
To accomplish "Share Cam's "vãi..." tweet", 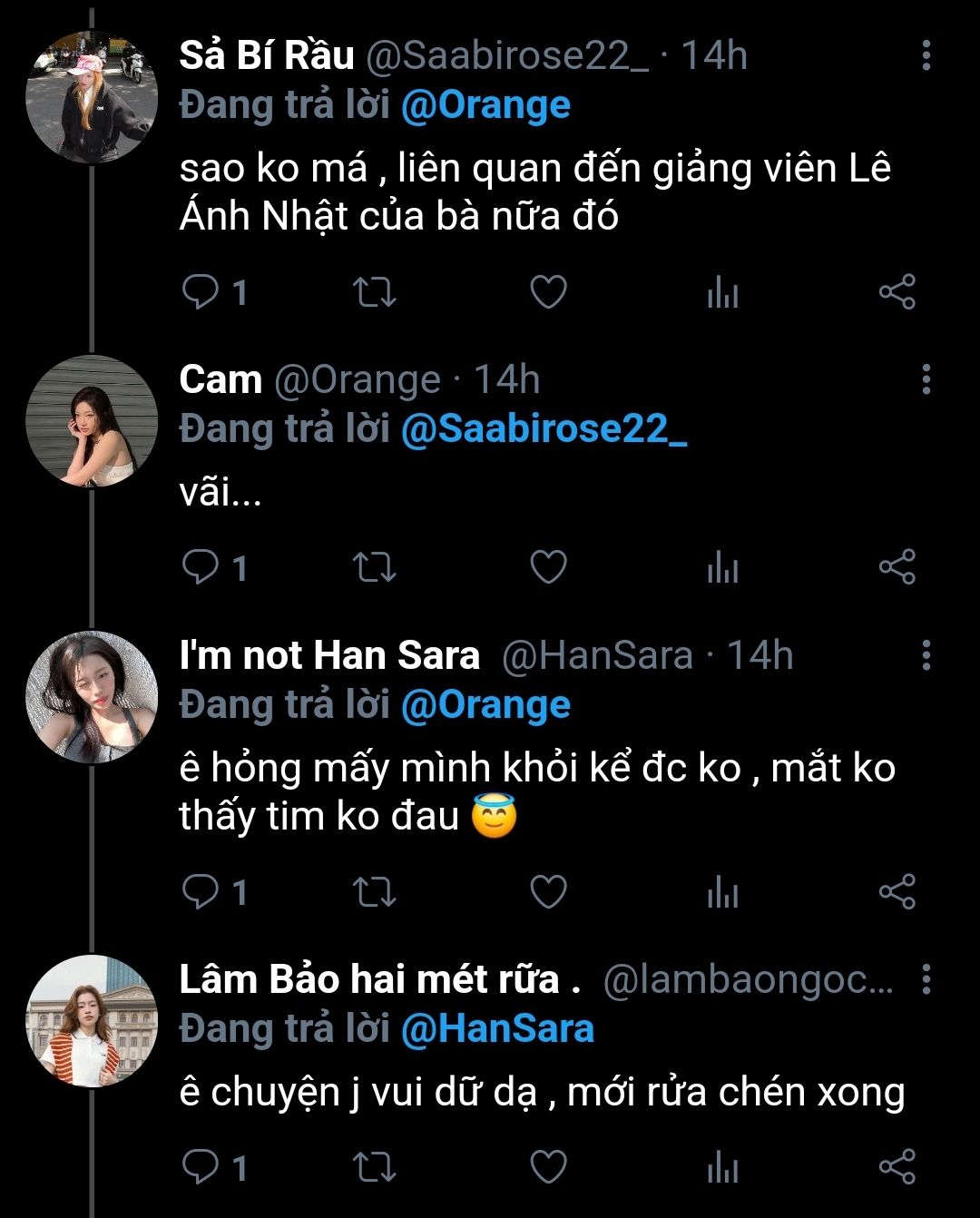I will (897, 567).
